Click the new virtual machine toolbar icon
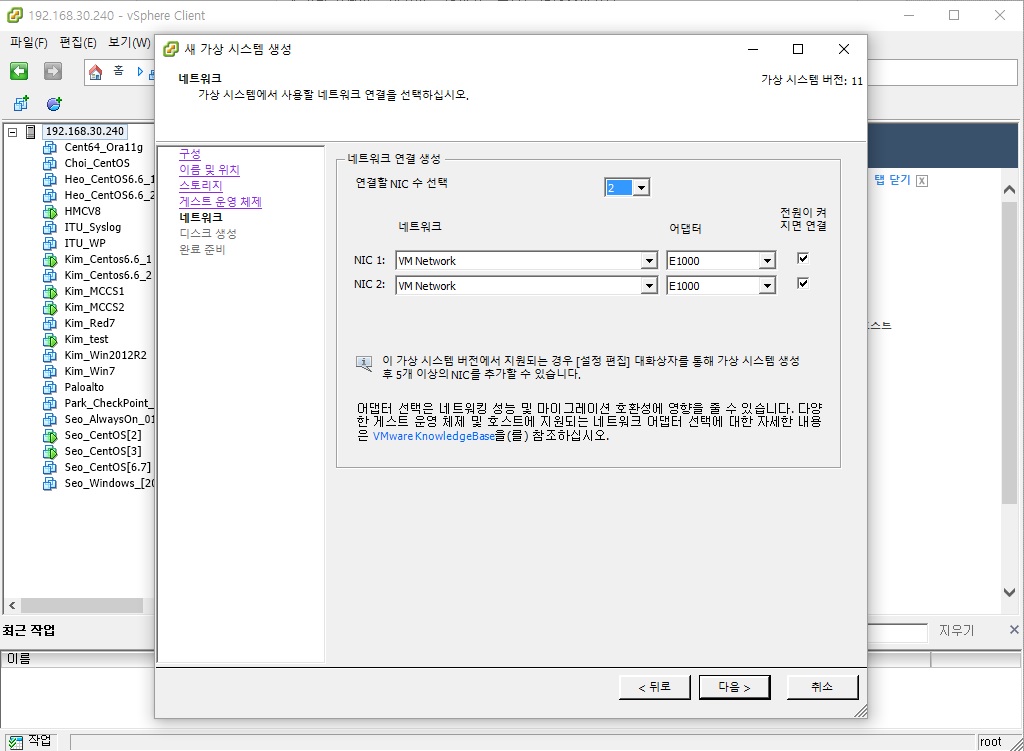This screenshot has width=1024, height=751. click(x=21, y=103)
